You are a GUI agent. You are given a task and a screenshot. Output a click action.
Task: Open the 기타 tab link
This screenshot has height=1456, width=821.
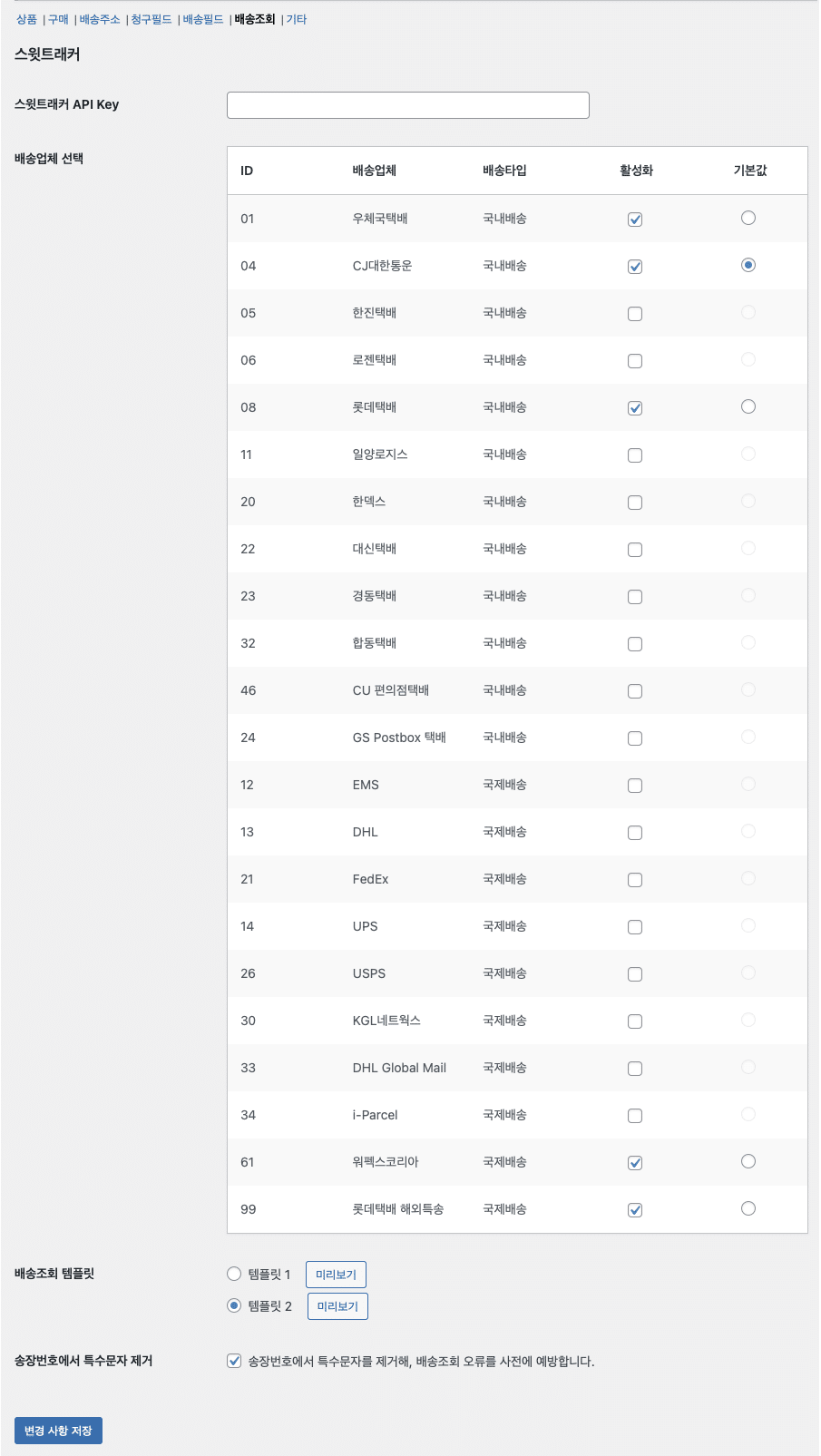click(297, 19)
